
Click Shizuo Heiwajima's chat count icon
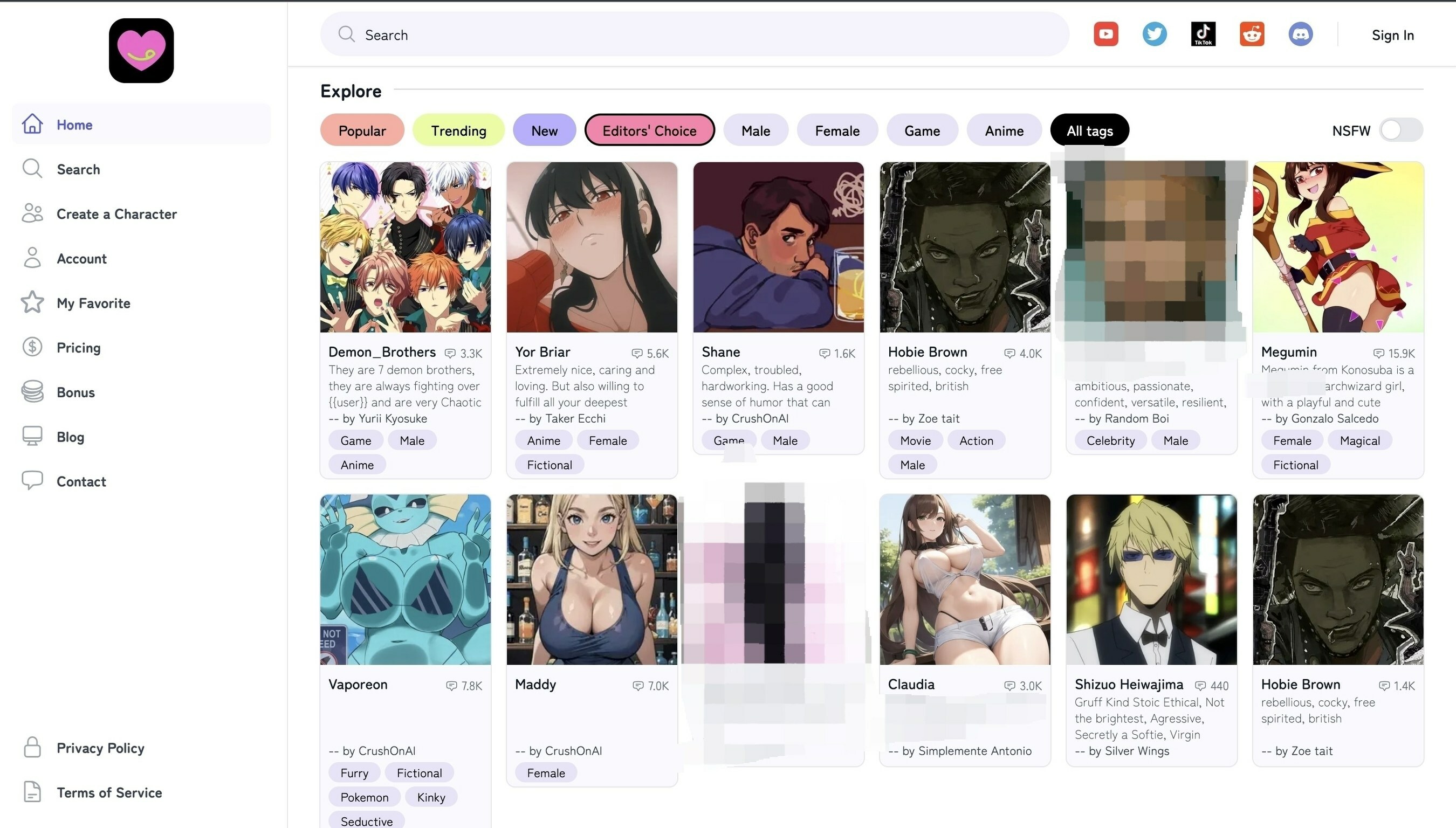pyautogui.click(x=1200, y=686)
